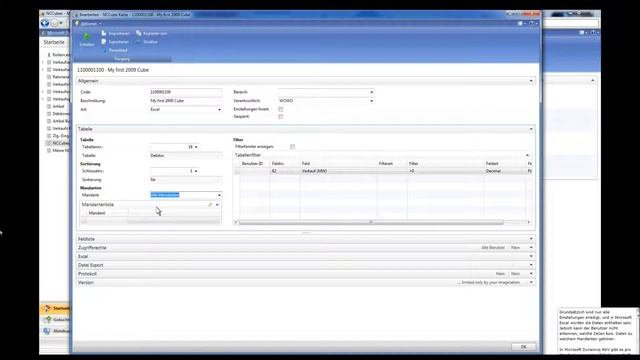Enable the Filterfenster anzeigen checkbox
Screen dimensions: 640x360
pos(292,147)
